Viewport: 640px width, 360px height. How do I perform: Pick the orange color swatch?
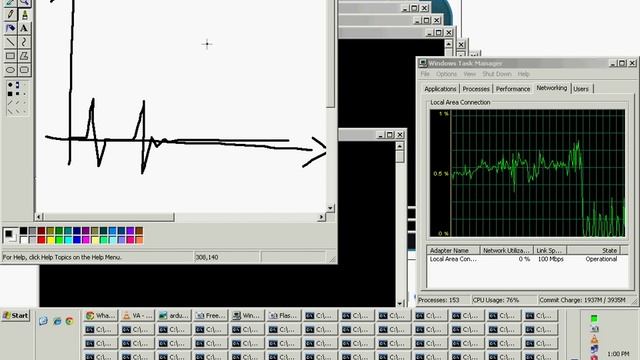point(139,240)
